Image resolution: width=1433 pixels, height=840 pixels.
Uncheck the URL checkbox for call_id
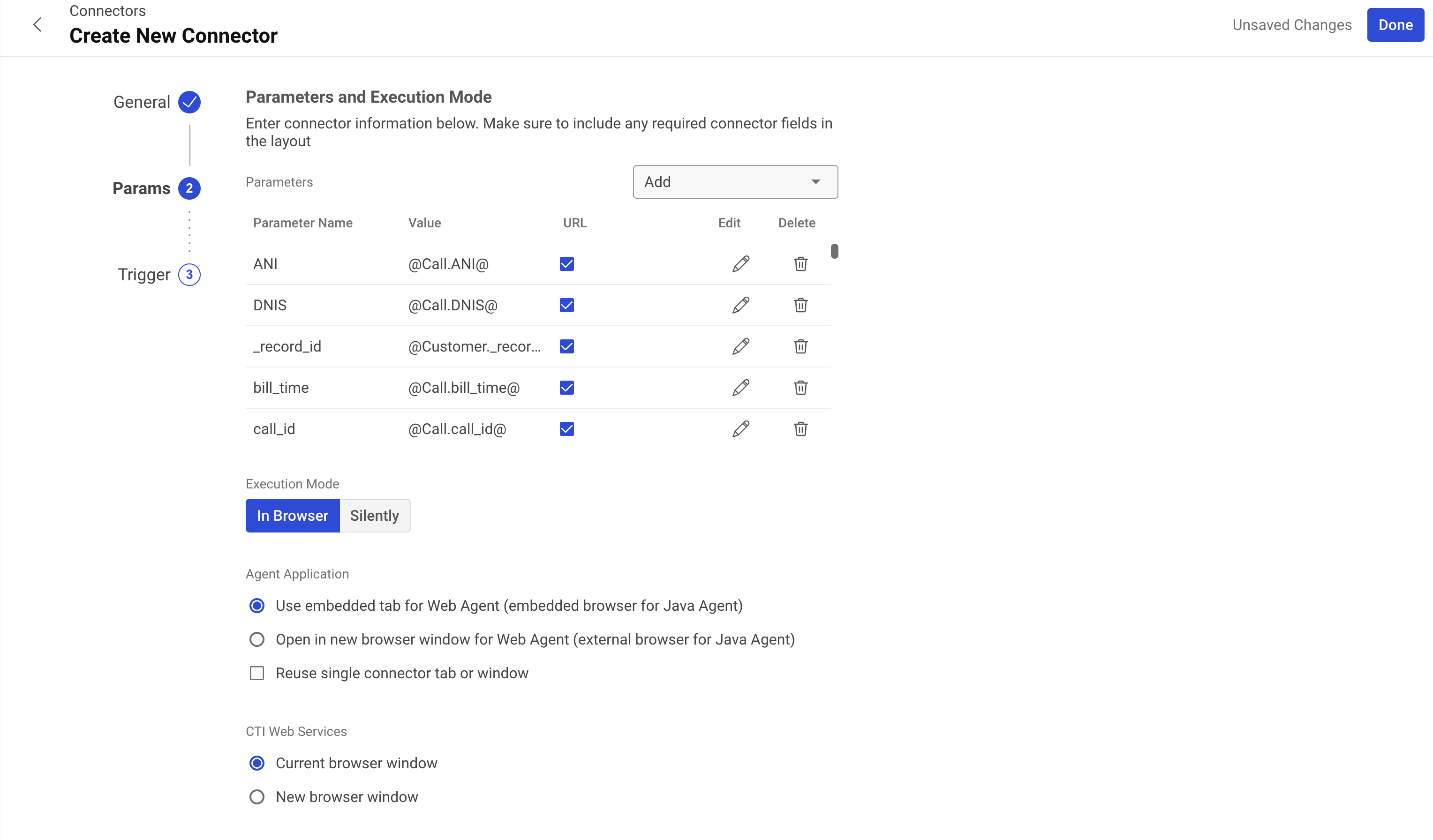tap(567, 429)
